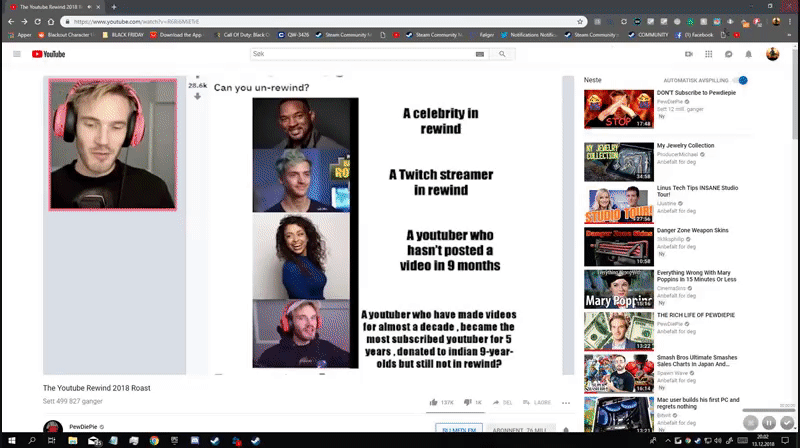Open the My Jewelry Collection thumbnail
This screenshot has height=448, width=800.
point(619,162)
